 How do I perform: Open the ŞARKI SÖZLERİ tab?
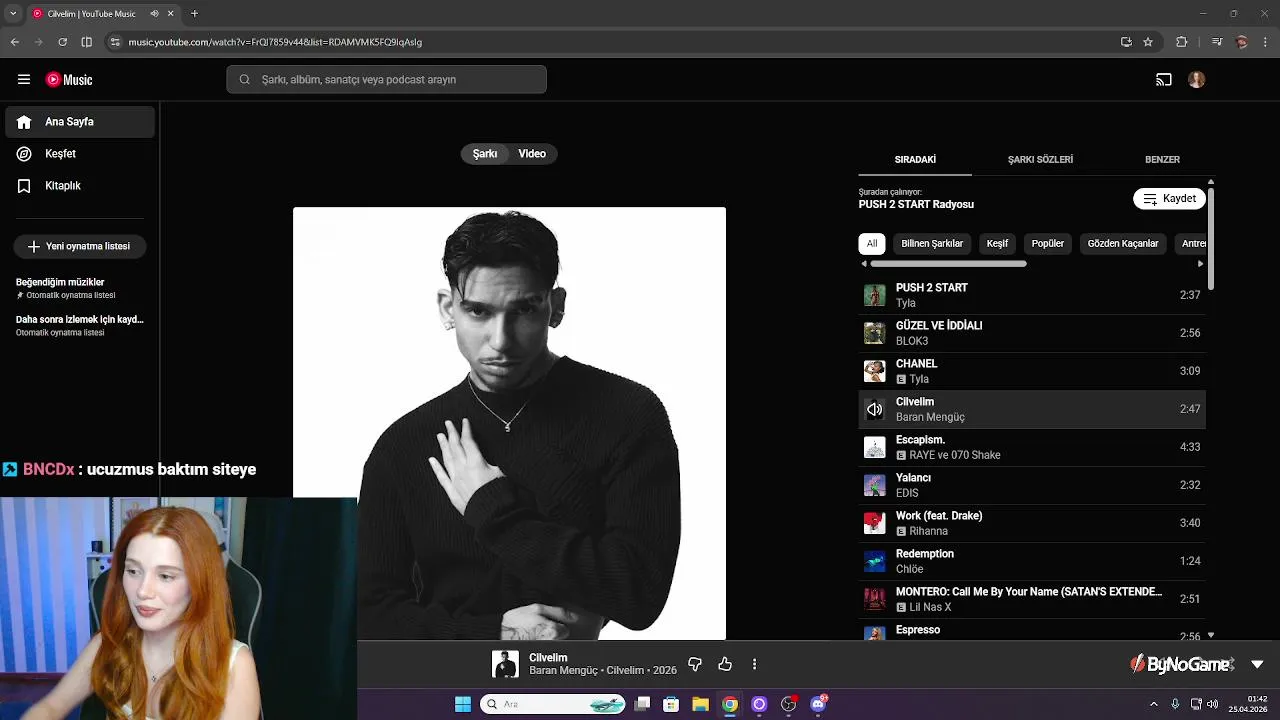point(1040,160)
